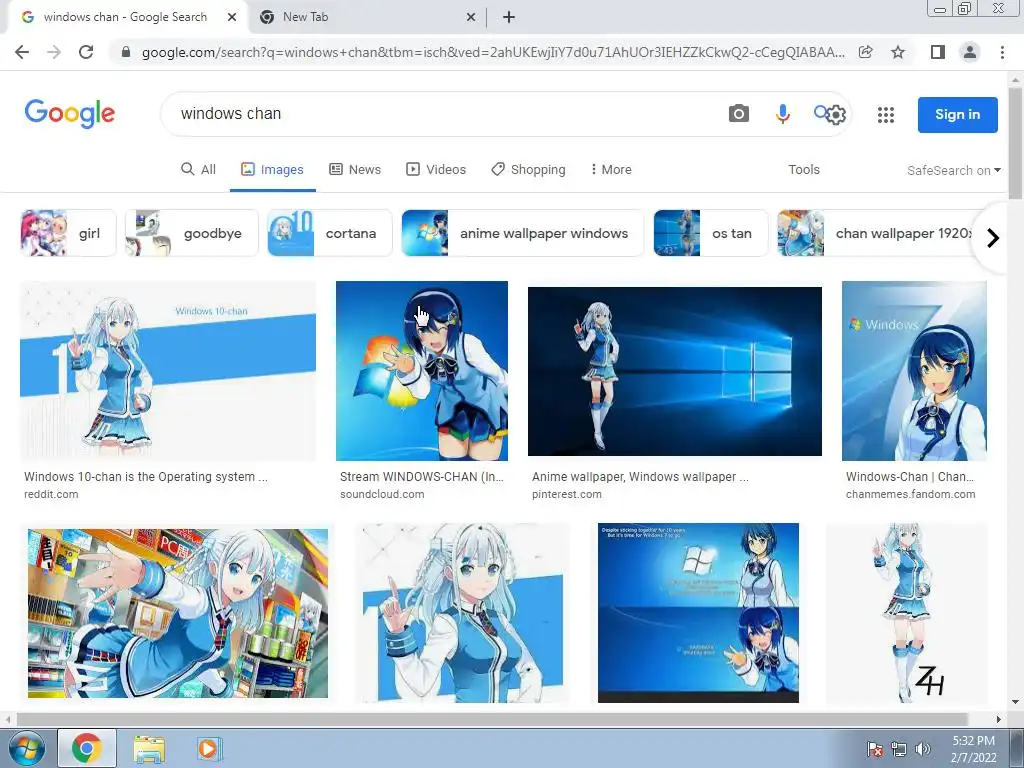1024x768 pixels.
Task: Open the soundcloud WINDOWS-CHAN image
Action: click(x=422, y=371)
